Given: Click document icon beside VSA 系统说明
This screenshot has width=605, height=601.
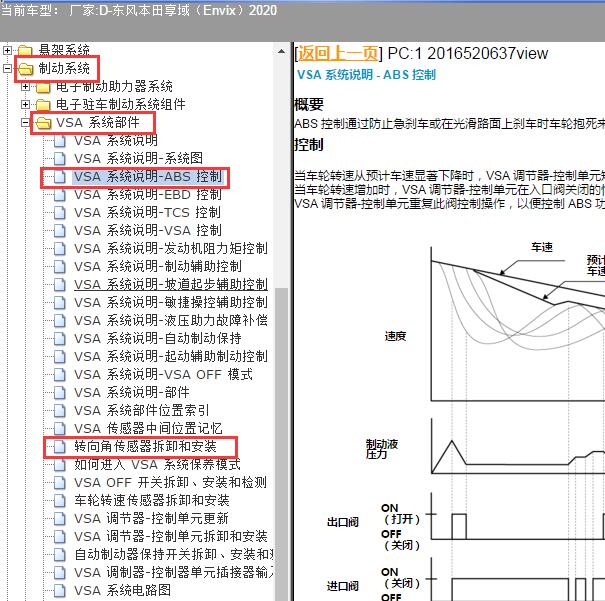Looking at the screenshot, I should tap(59, 140).
